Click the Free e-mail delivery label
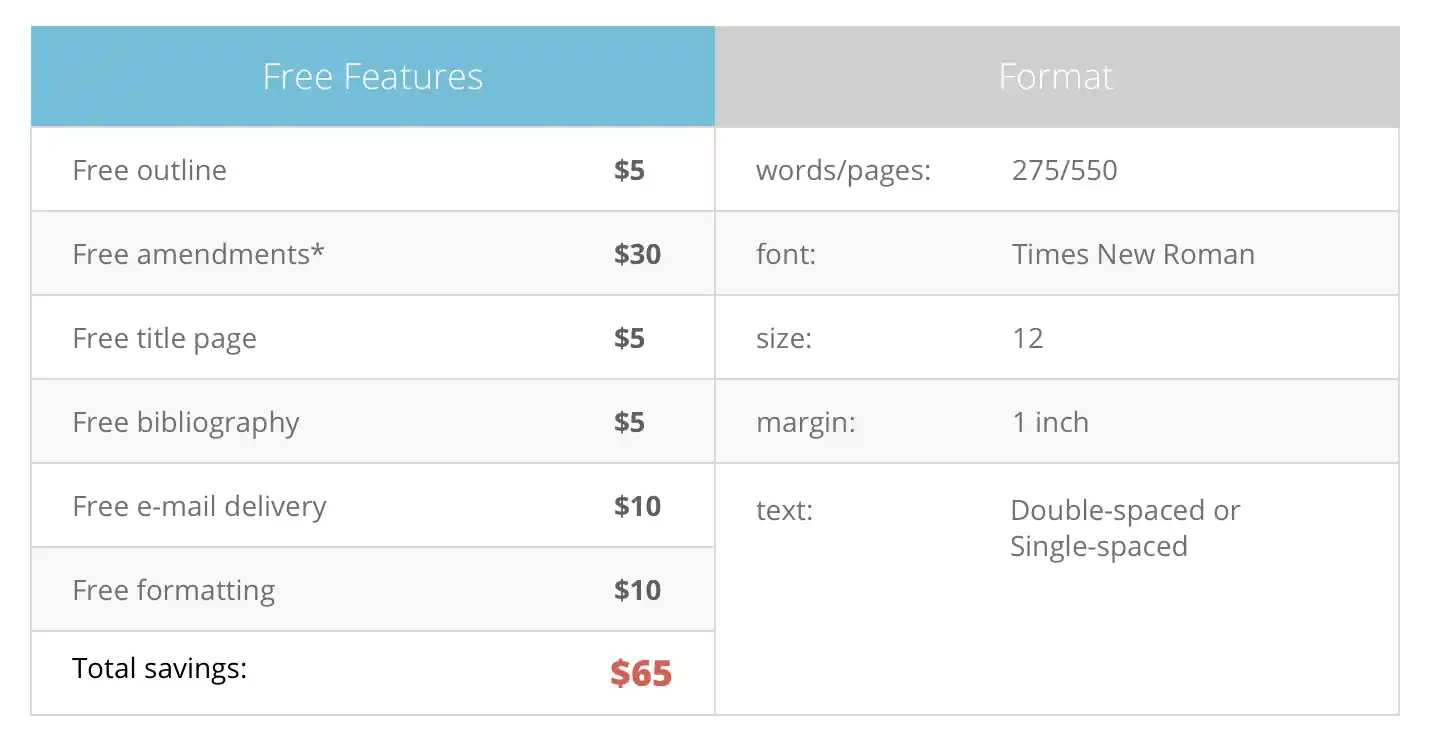 (199, 506)
